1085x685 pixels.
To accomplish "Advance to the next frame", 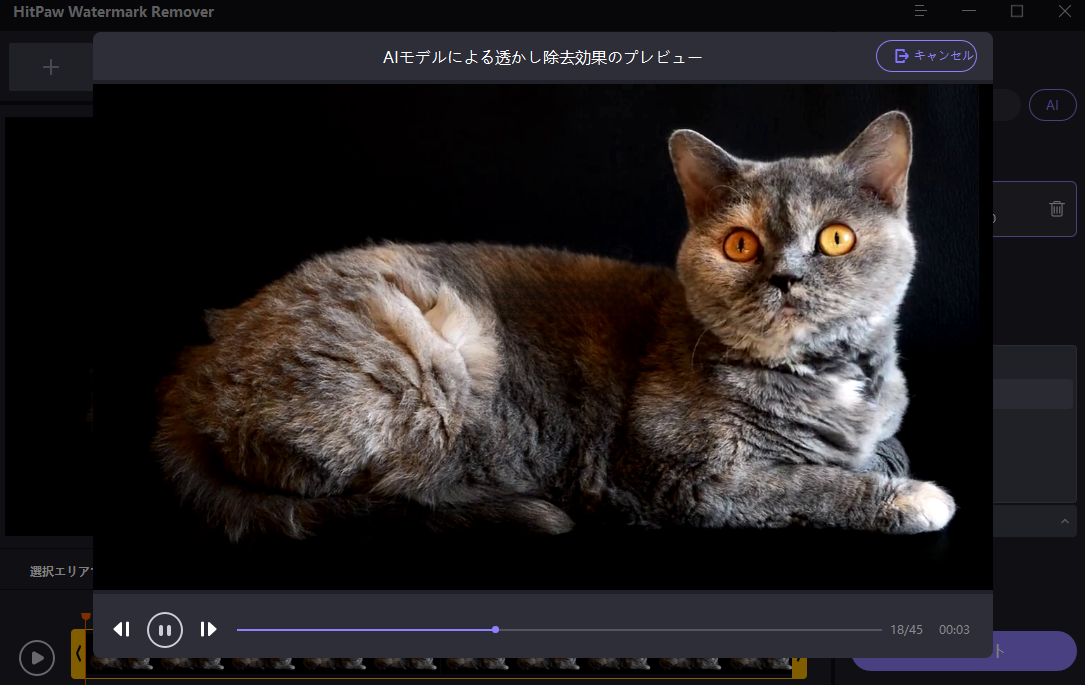I will click(x=208, y=629).
